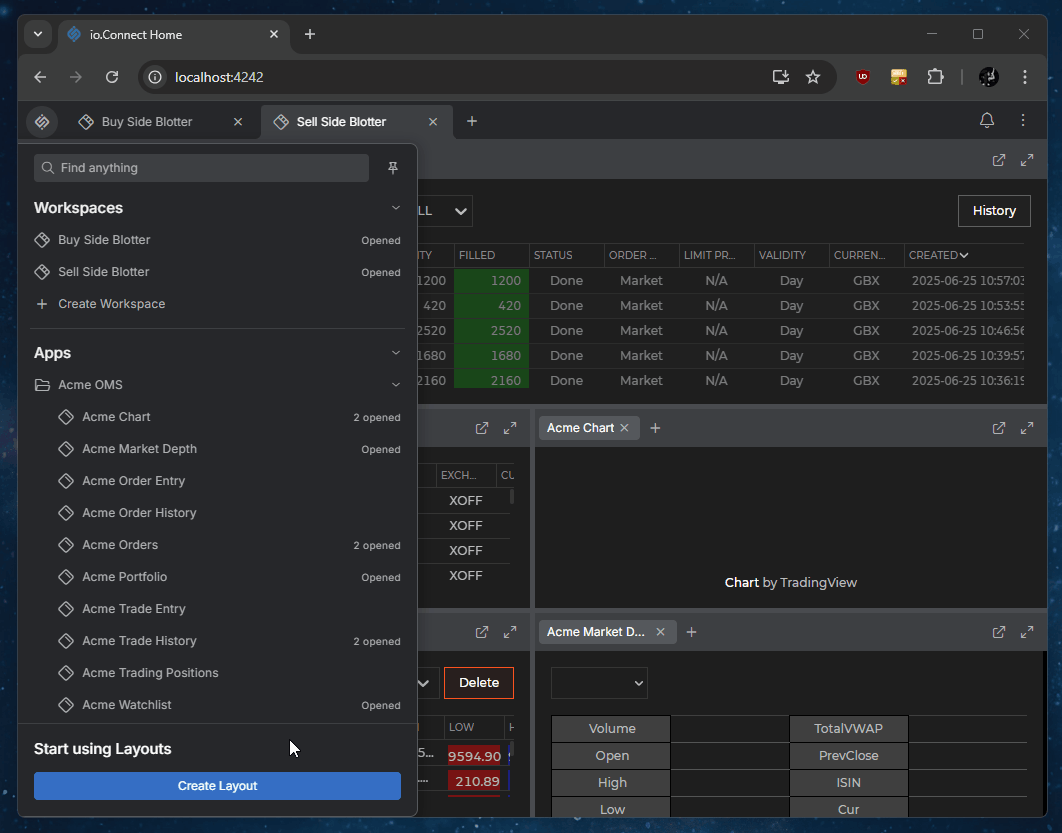The image size is (1062, 833).
Task: Open the io.Connect workspace options menu
Action: tap(1023, 121)
